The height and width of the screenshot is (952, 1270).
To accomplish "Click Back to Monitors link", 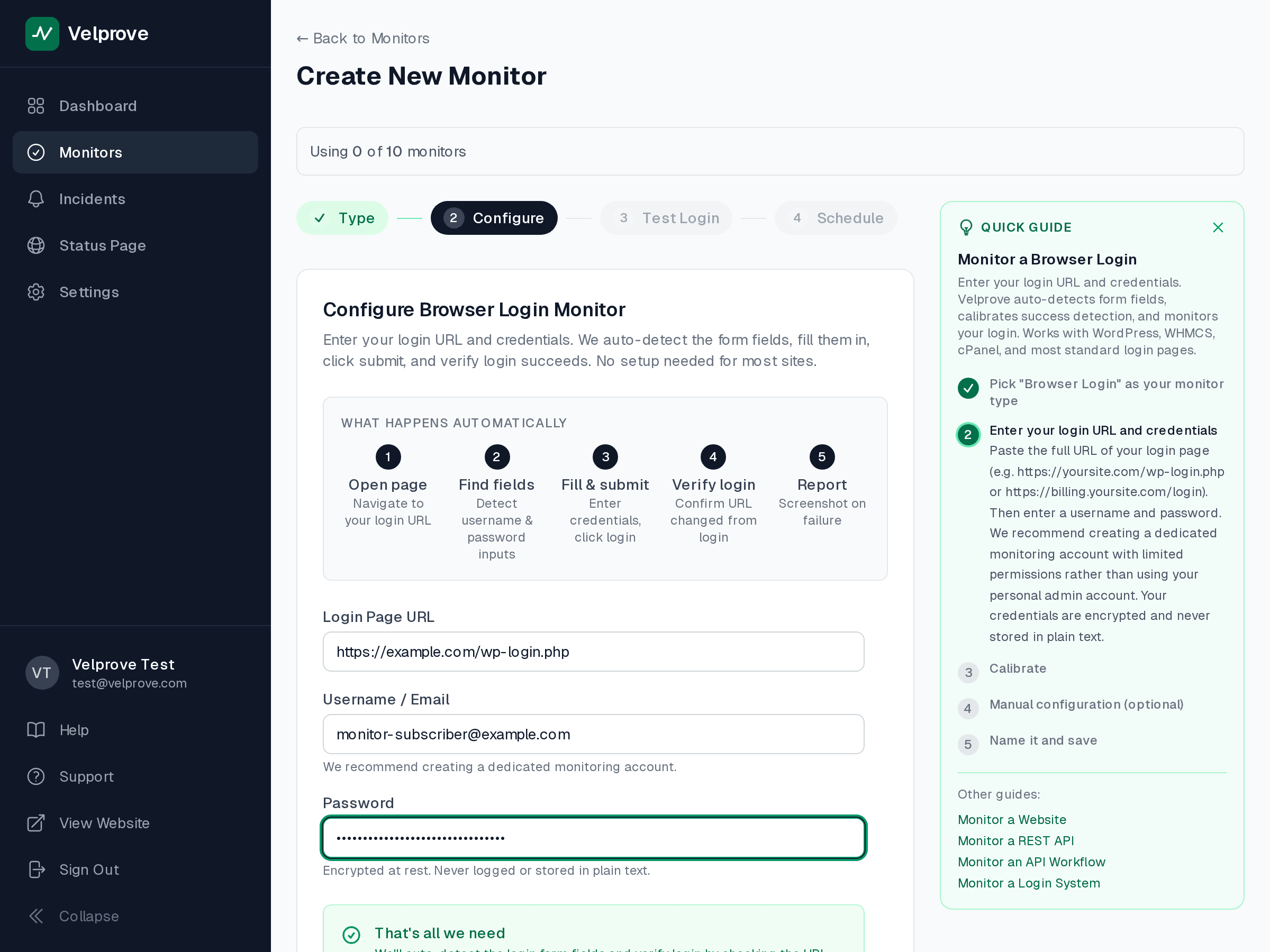I will [363, 39].
